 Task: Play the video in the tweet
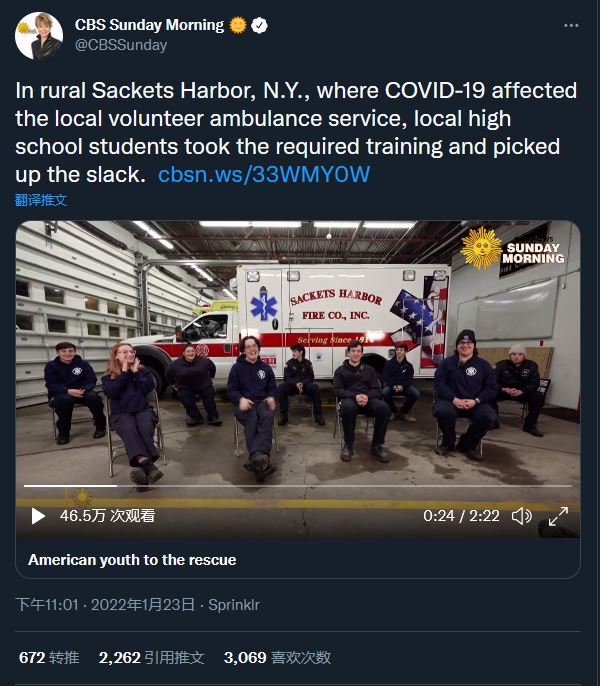[x=39, y=516]
